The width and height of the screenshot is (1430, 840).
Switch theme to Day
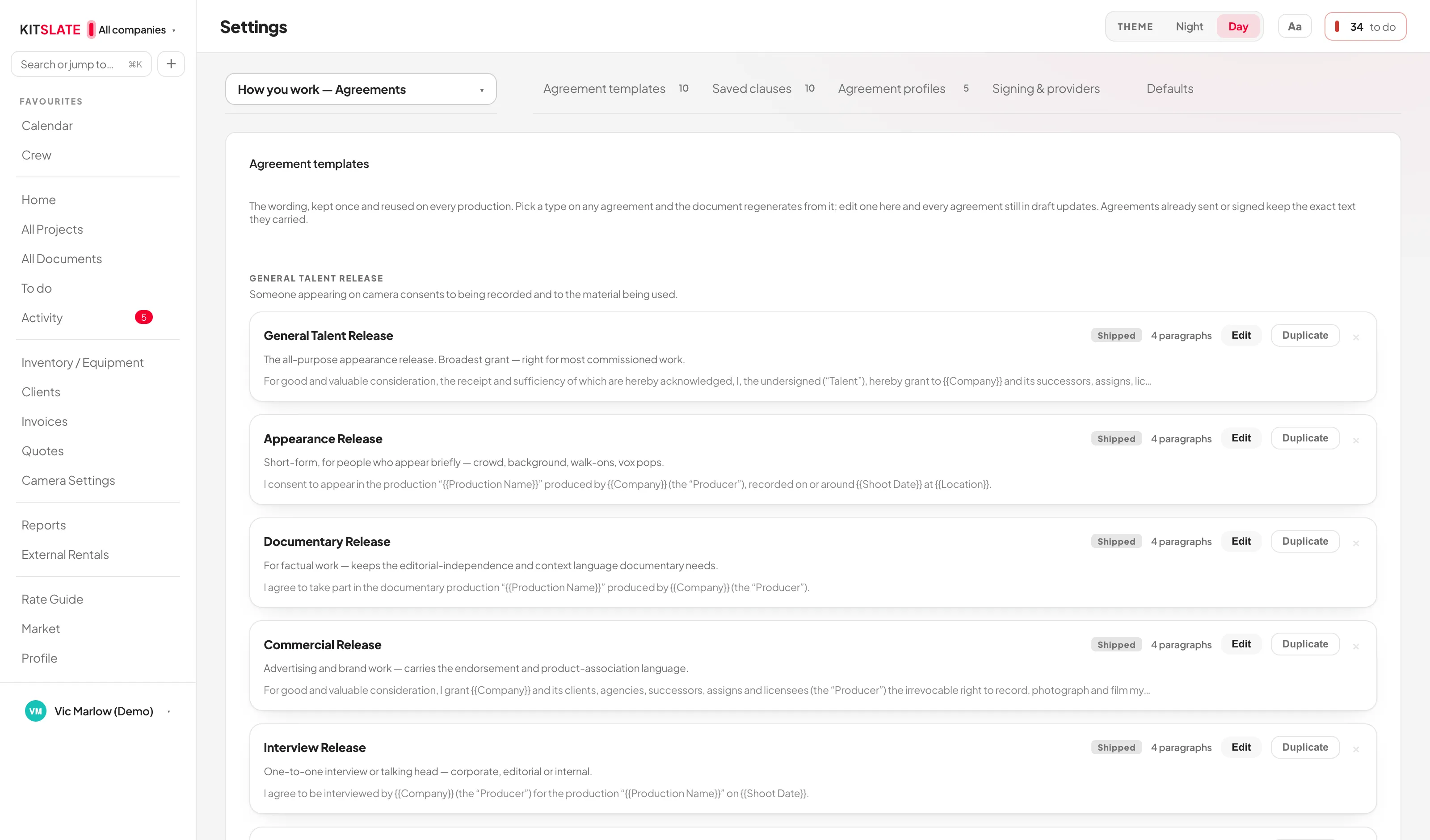pos(1238,27)
